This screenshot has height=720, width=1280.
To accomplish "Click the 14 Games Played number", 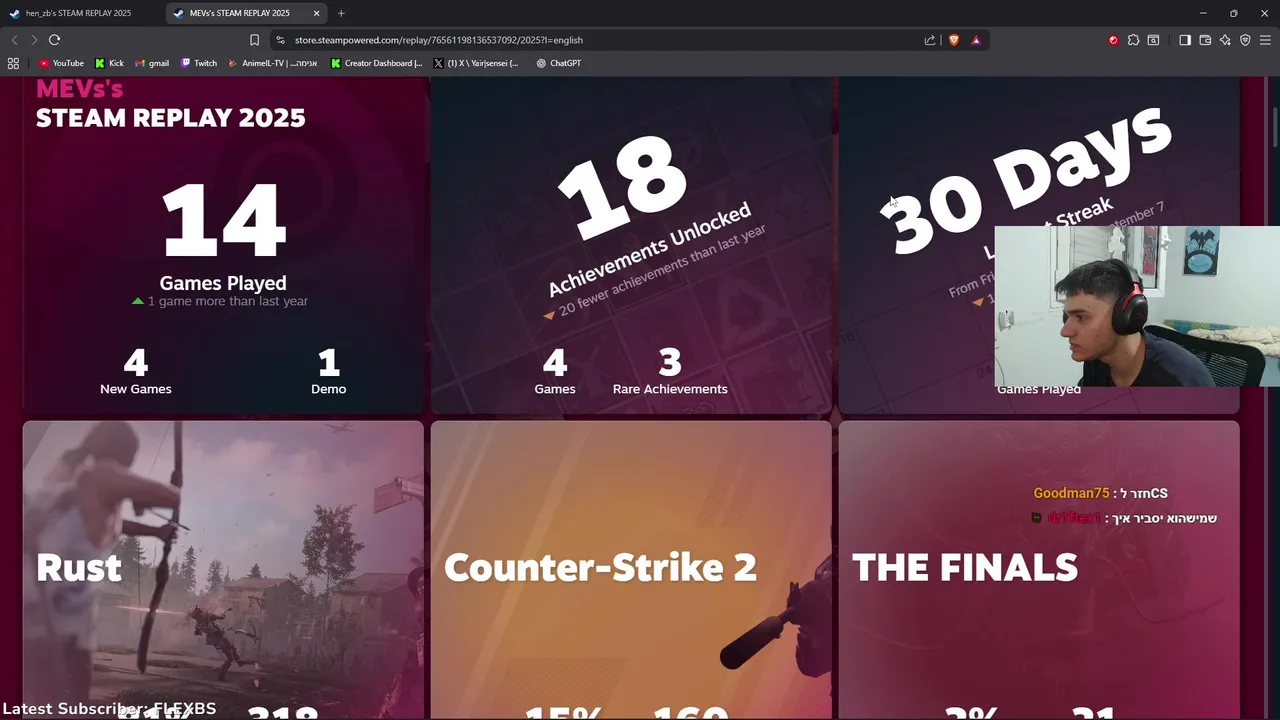I will coord(223,221).
